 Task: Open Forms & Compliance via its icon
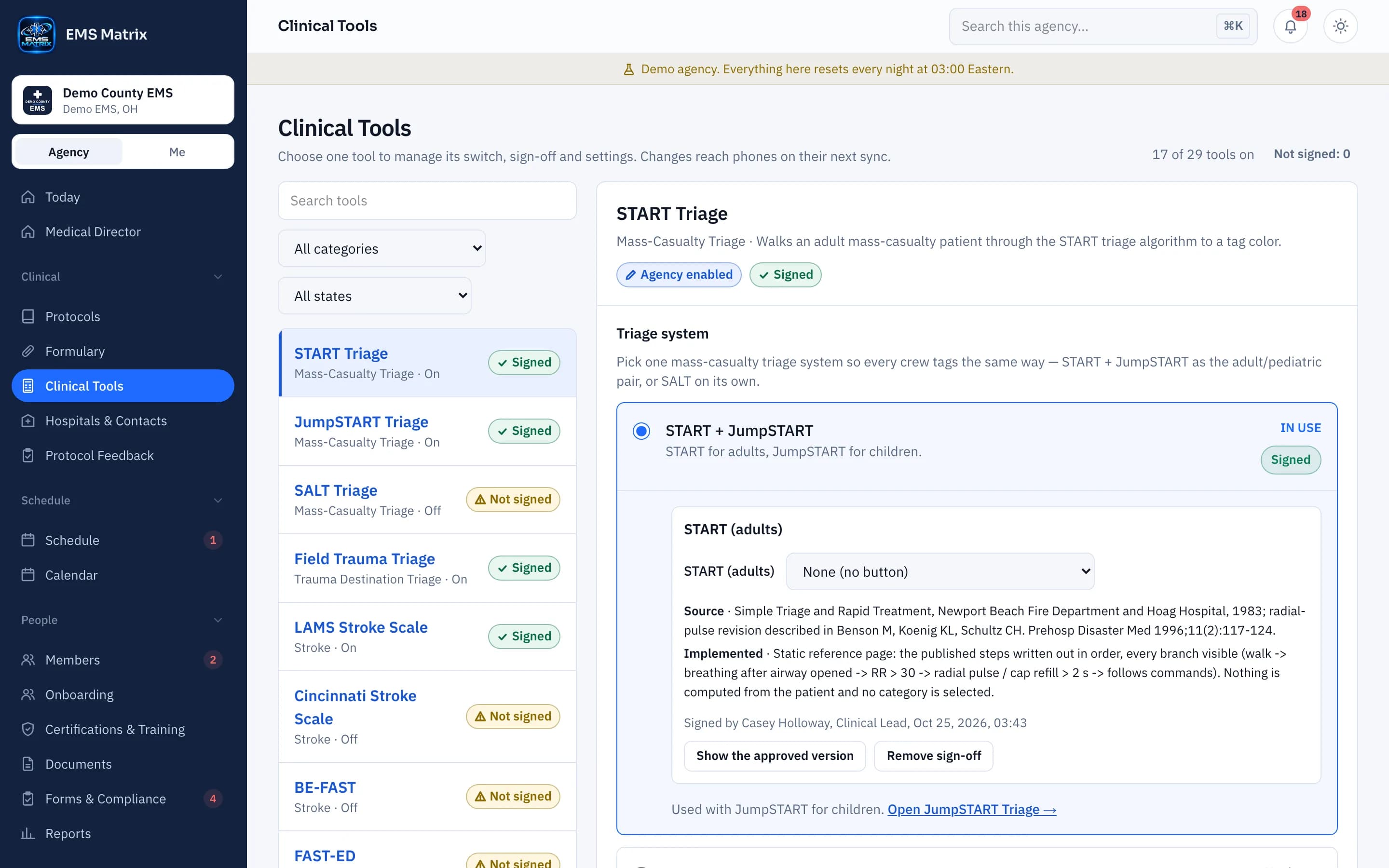click(x=28, y=799)
